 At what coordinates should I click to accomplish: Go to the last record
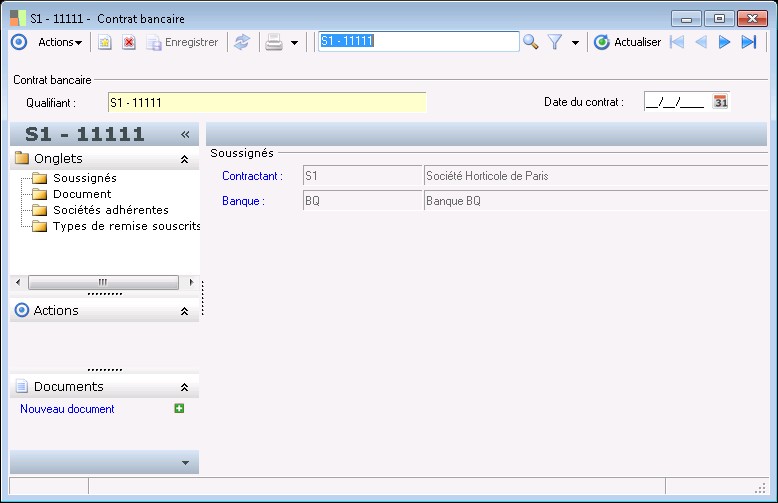click(x=749, y=42)
